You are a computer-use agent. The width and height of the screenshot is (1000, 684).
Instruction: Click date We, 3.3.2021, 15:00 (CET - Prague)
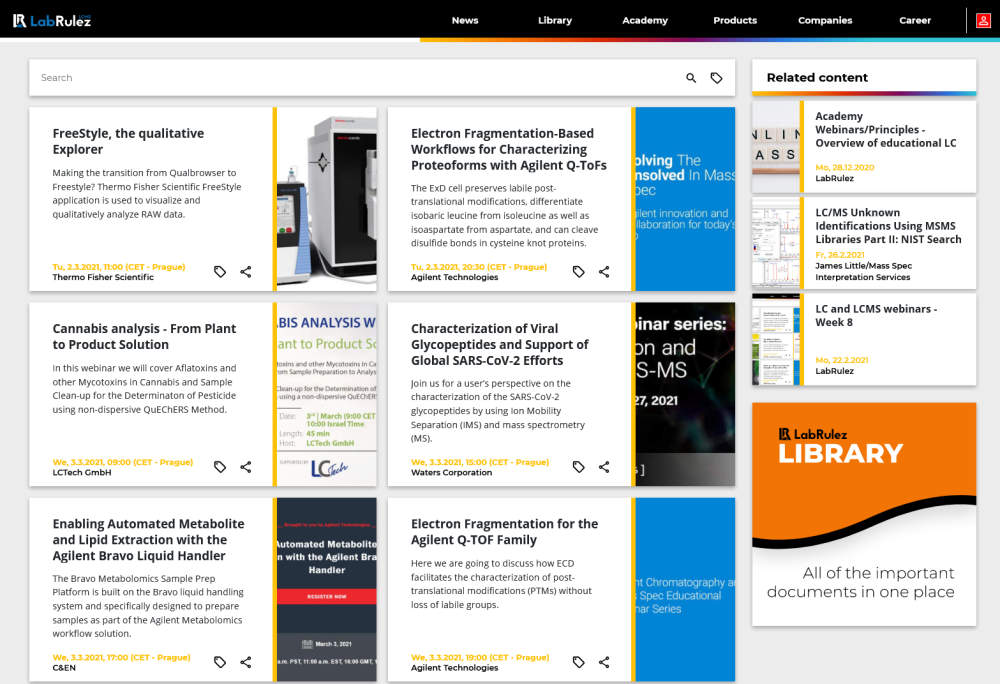point(480,462)
